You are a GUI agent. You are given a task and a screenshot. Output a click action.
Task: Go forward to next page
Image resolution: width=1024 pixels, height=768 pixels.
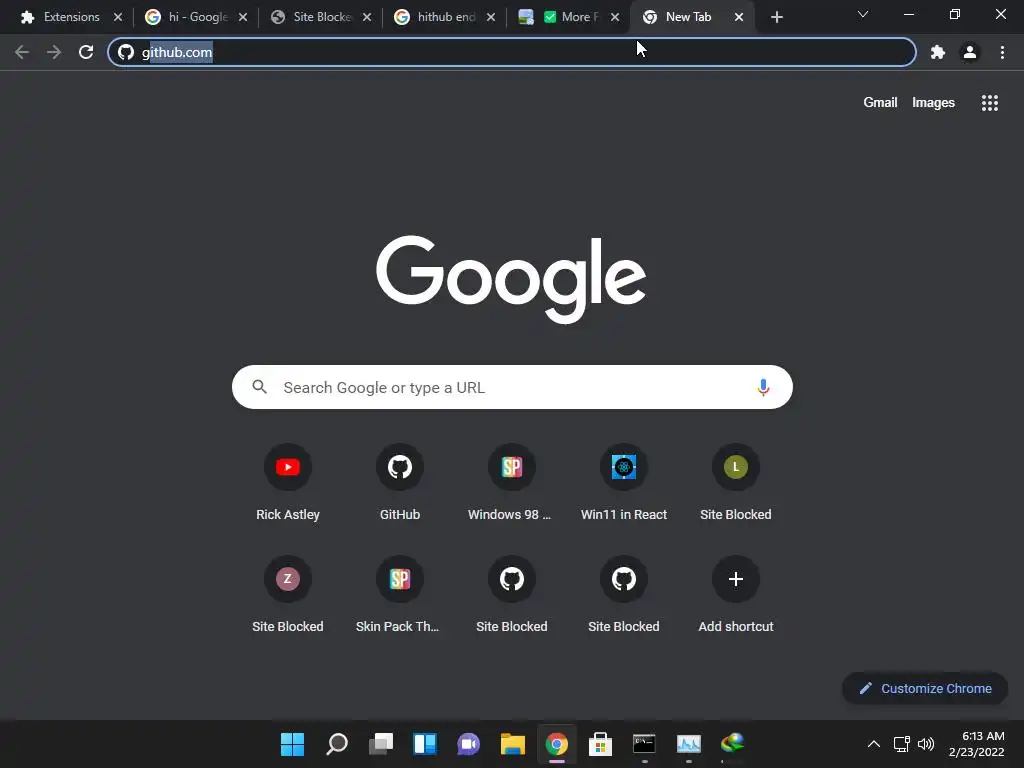pyautogui.click(x=54, y=52)
